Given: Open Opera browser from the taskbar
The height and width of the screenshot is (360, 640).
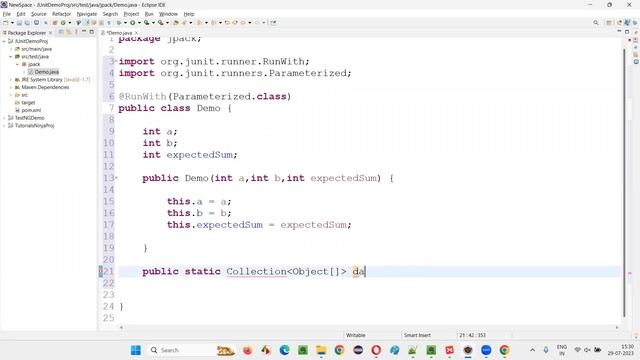Looking at the screenshot, I should (376, 350).
